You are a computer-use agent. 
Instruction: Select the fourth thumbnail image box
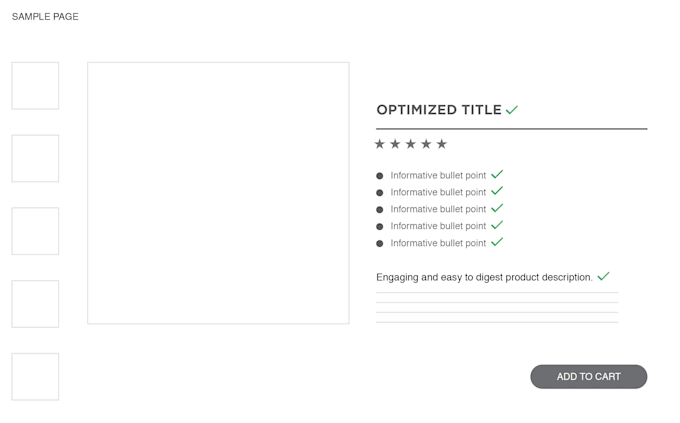(x=35, y=304)
